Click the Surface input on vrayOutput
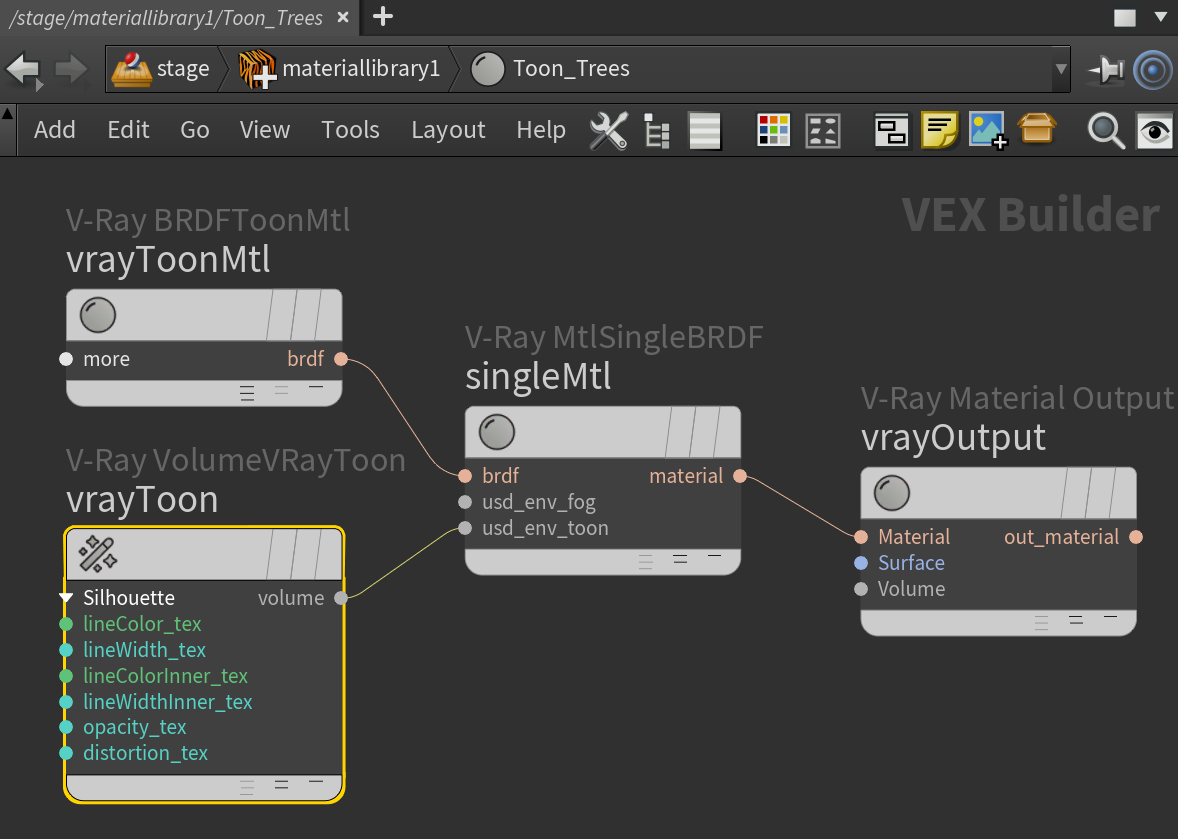 [861, 563]
